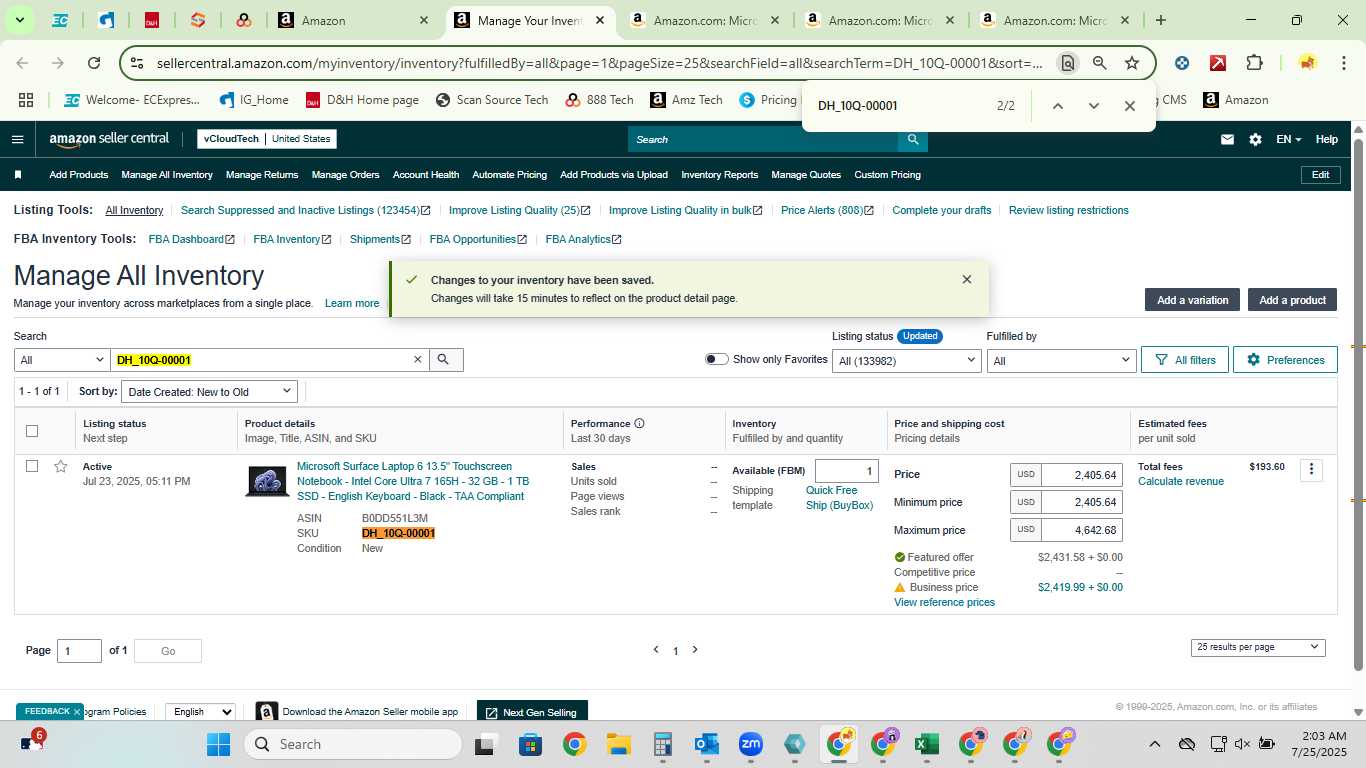Click View reference prices link

pyautogui.click(x=944, y=603)
